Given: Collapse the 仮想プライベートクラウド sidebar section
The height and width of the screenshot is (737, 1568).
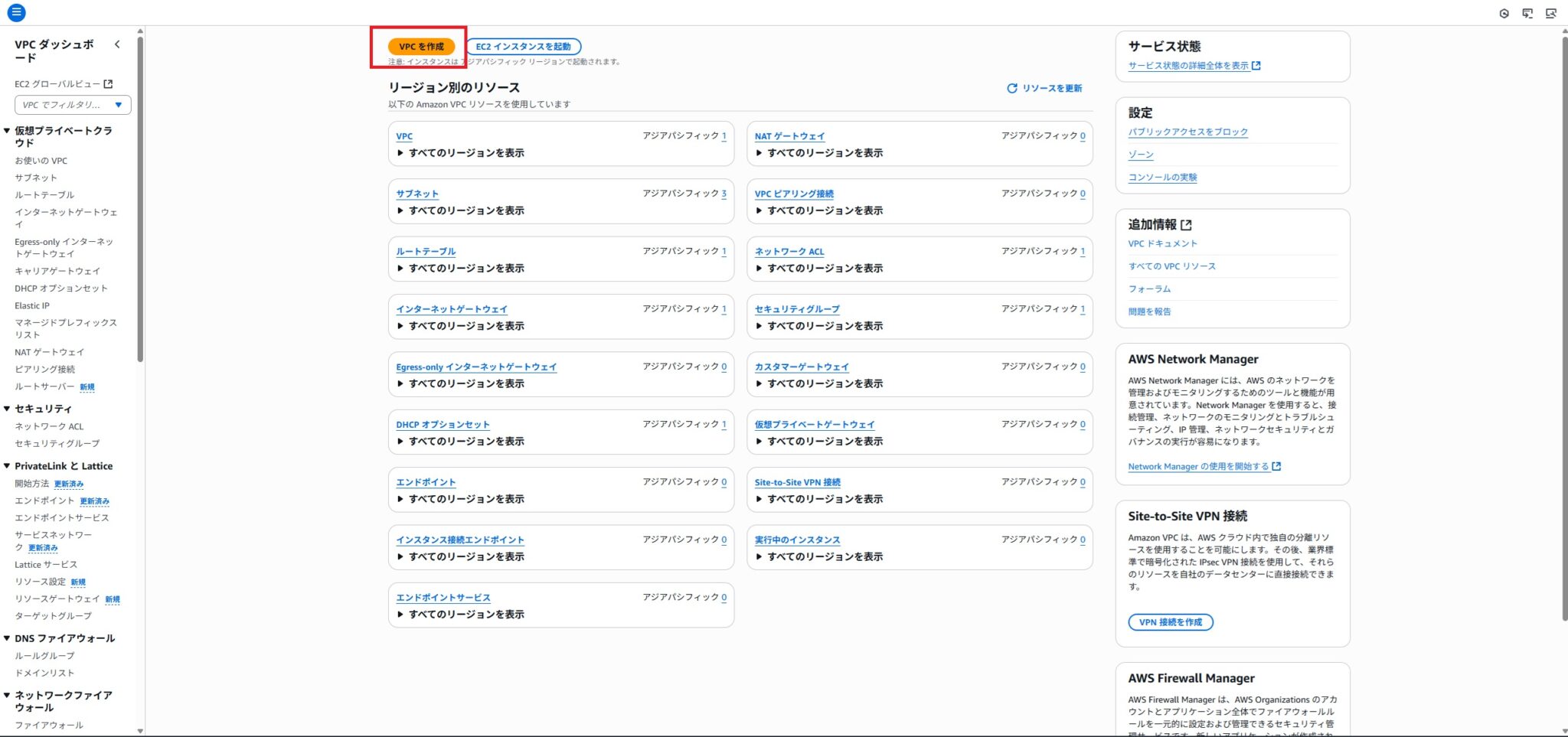Looking at the screenshot, I should pyautogui.click(x=7, y=131).
